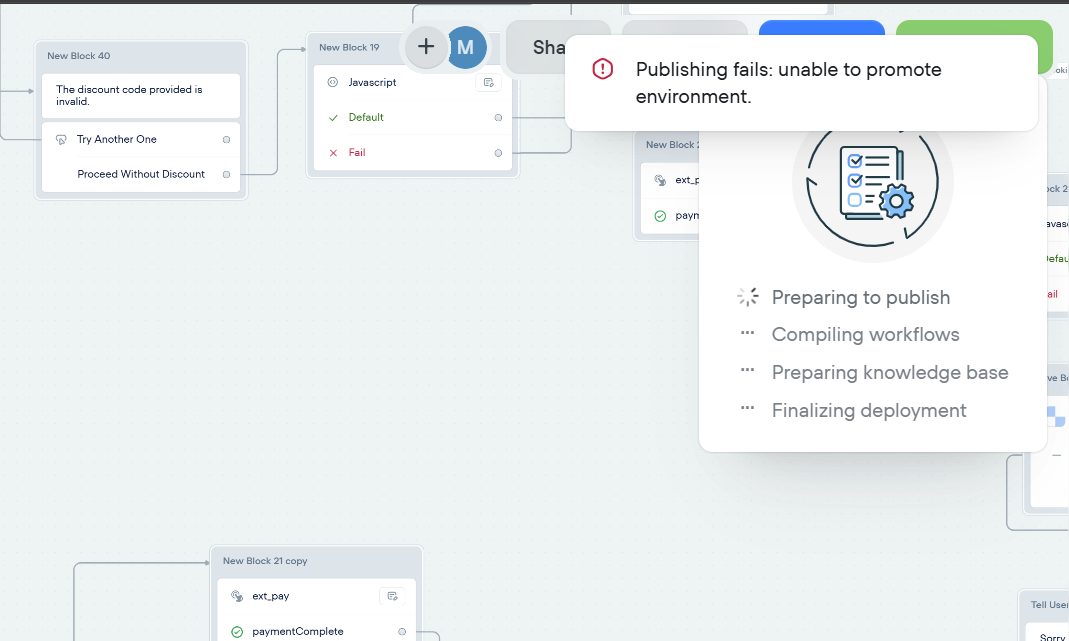The height and width of the screenshot is (641, 1069).
Task: Click the ext_pay icon in New Block 2
Action: coord(660,180)
